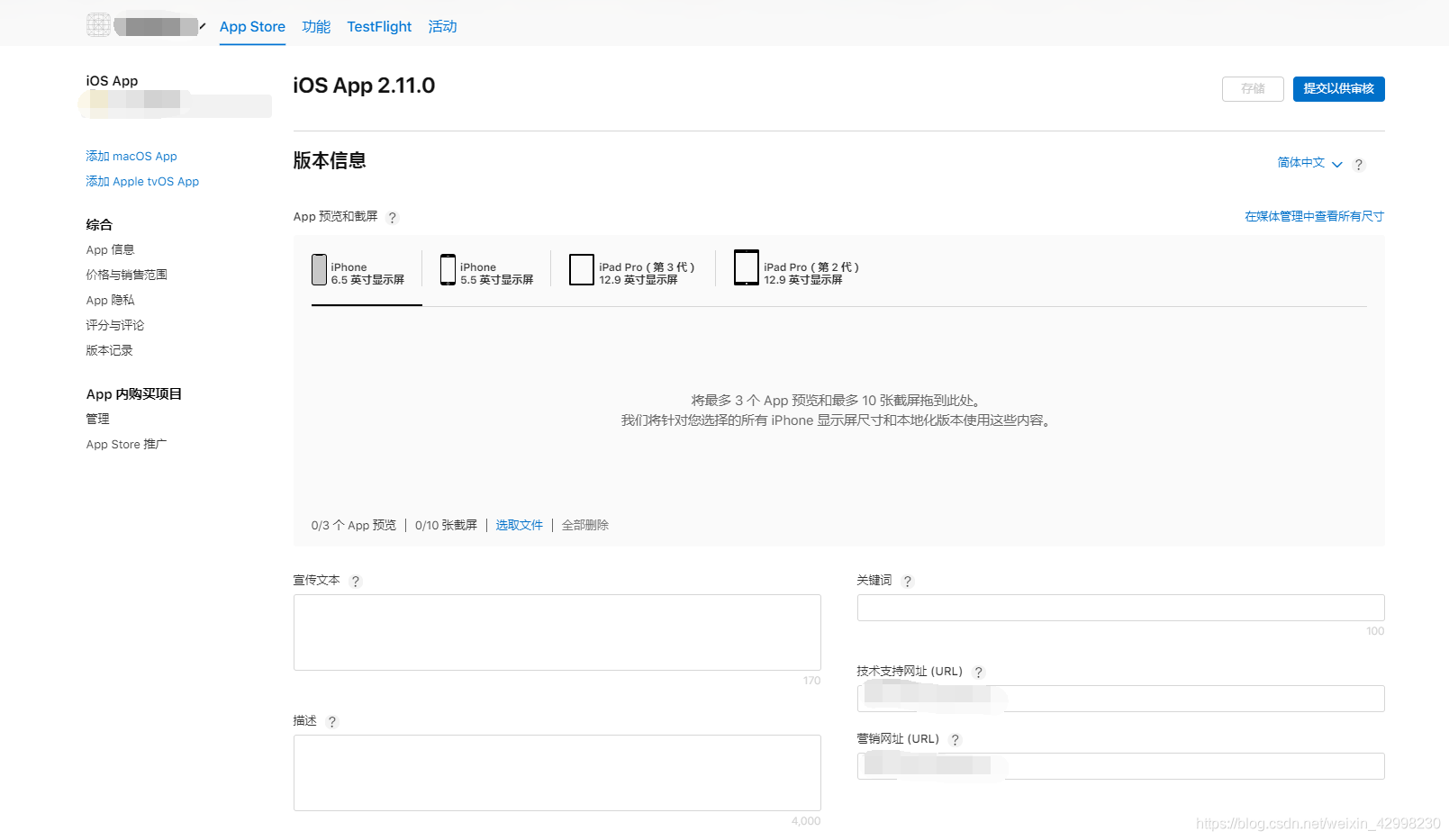
Task: Focus the 关键词 keywords field
Action: coord(1120,608)
